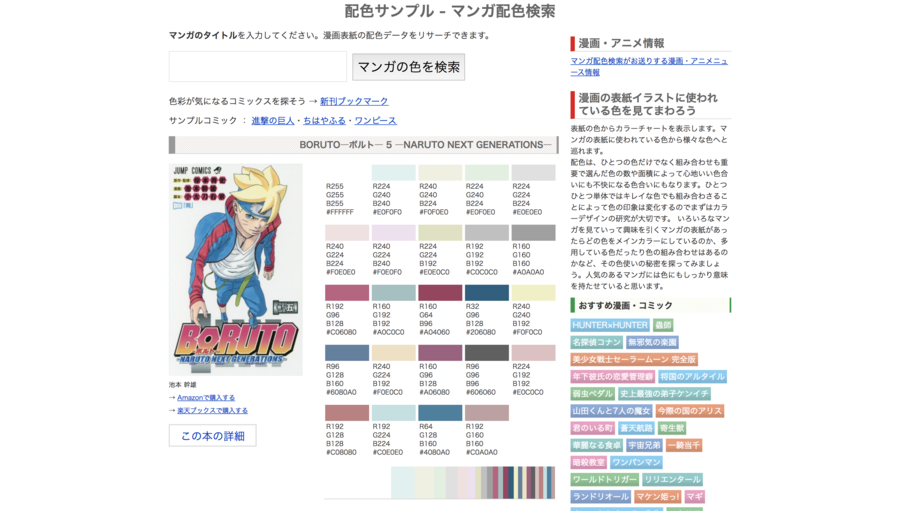Image resolution: width=900 pixels, height=511 pixels.
Task: Open the 寄生獣 tag
Action: 672,428
